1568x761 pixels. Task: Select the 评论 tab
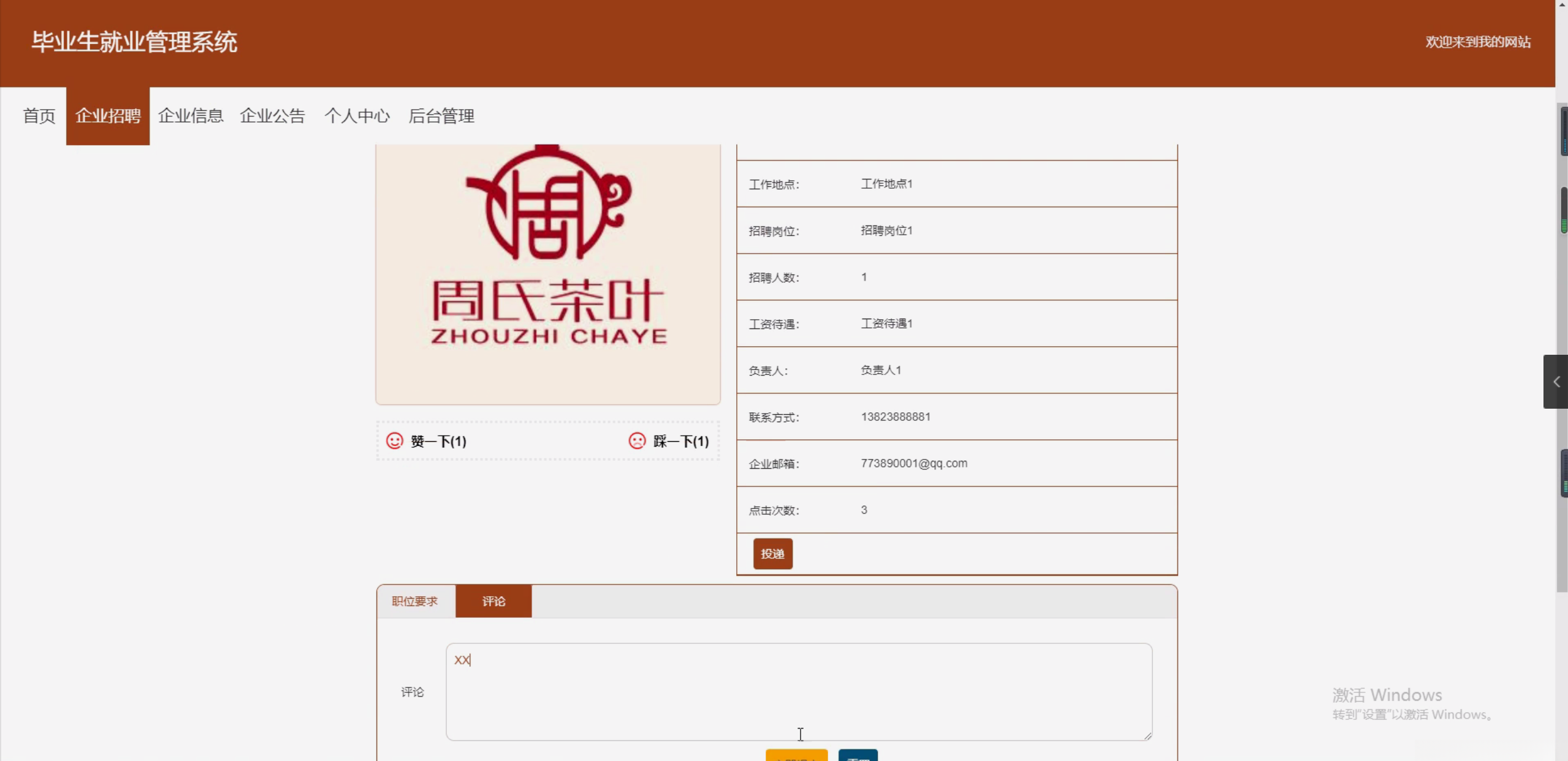tap(493, 601)
